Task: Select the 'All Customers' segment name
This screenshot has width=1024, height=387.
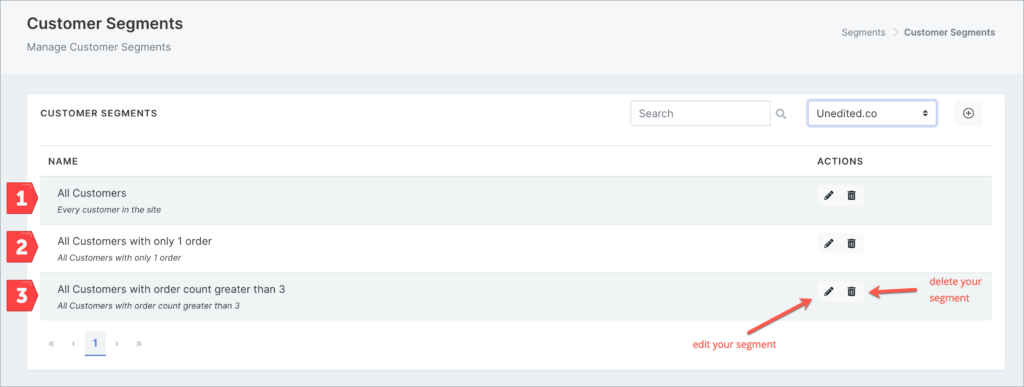Action: click(x=92, y=193)
